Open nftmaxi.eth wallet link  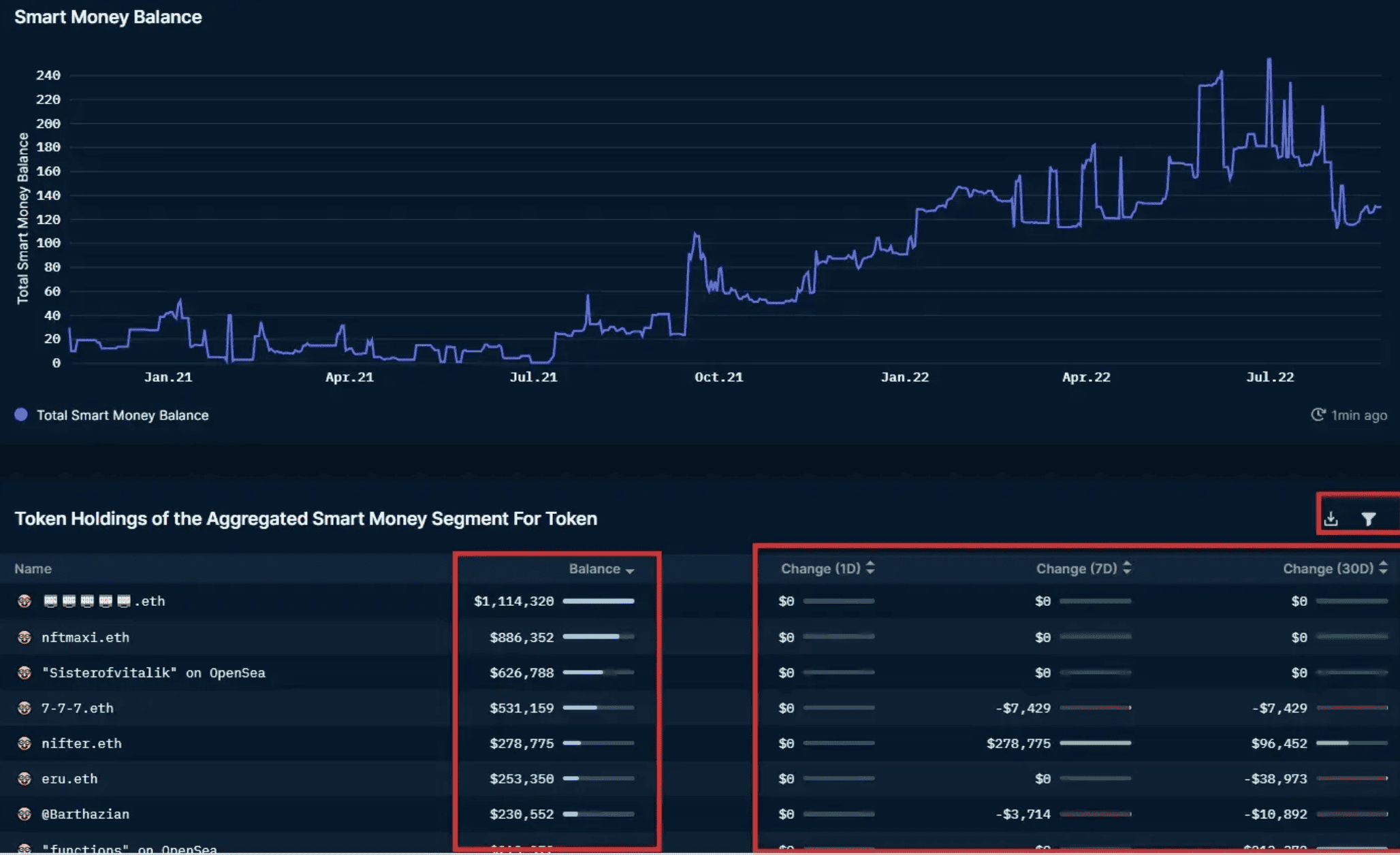85,637
